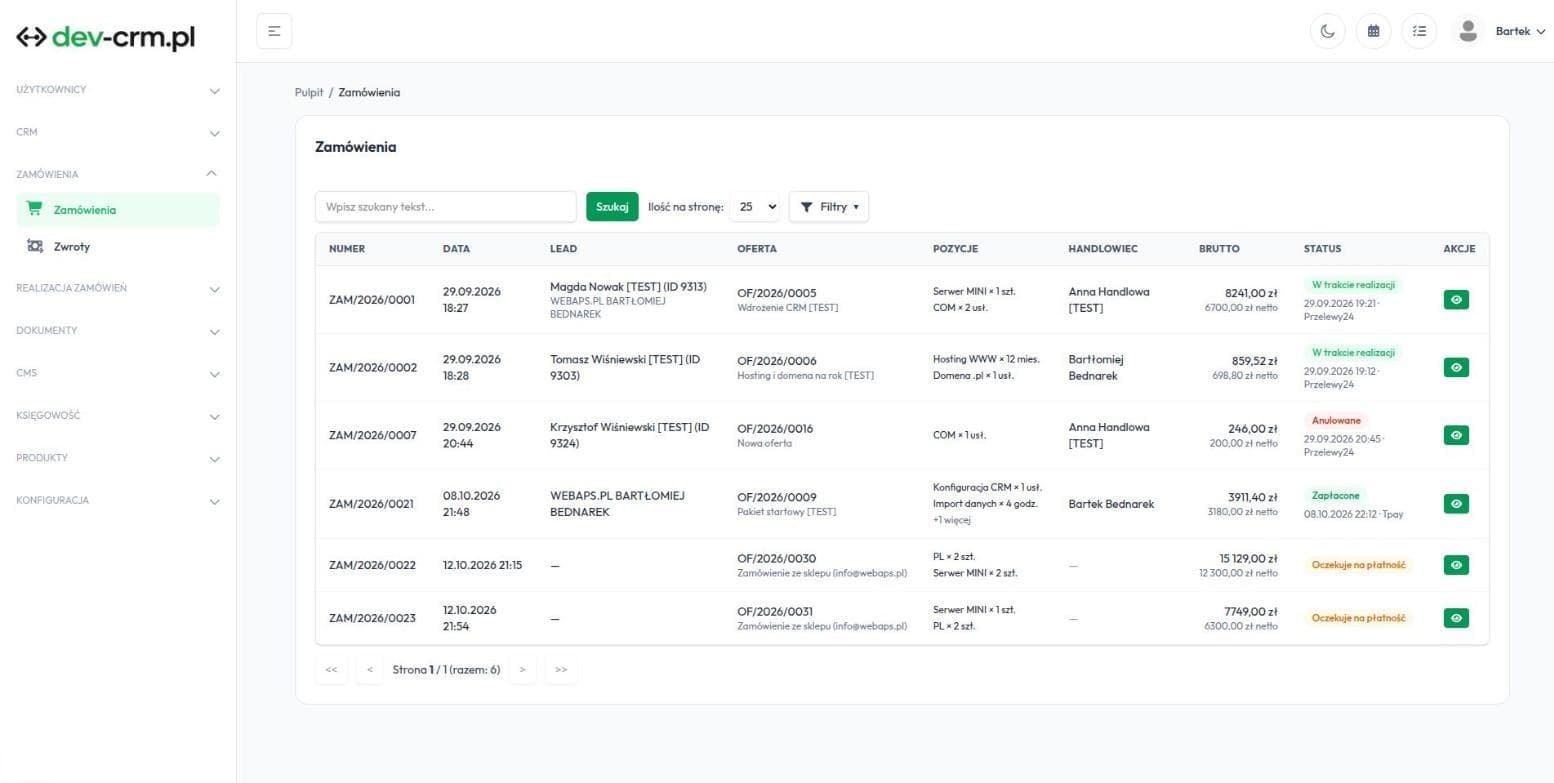
Task: Click the Anulowane status badge
Action: pos(1336,421)
